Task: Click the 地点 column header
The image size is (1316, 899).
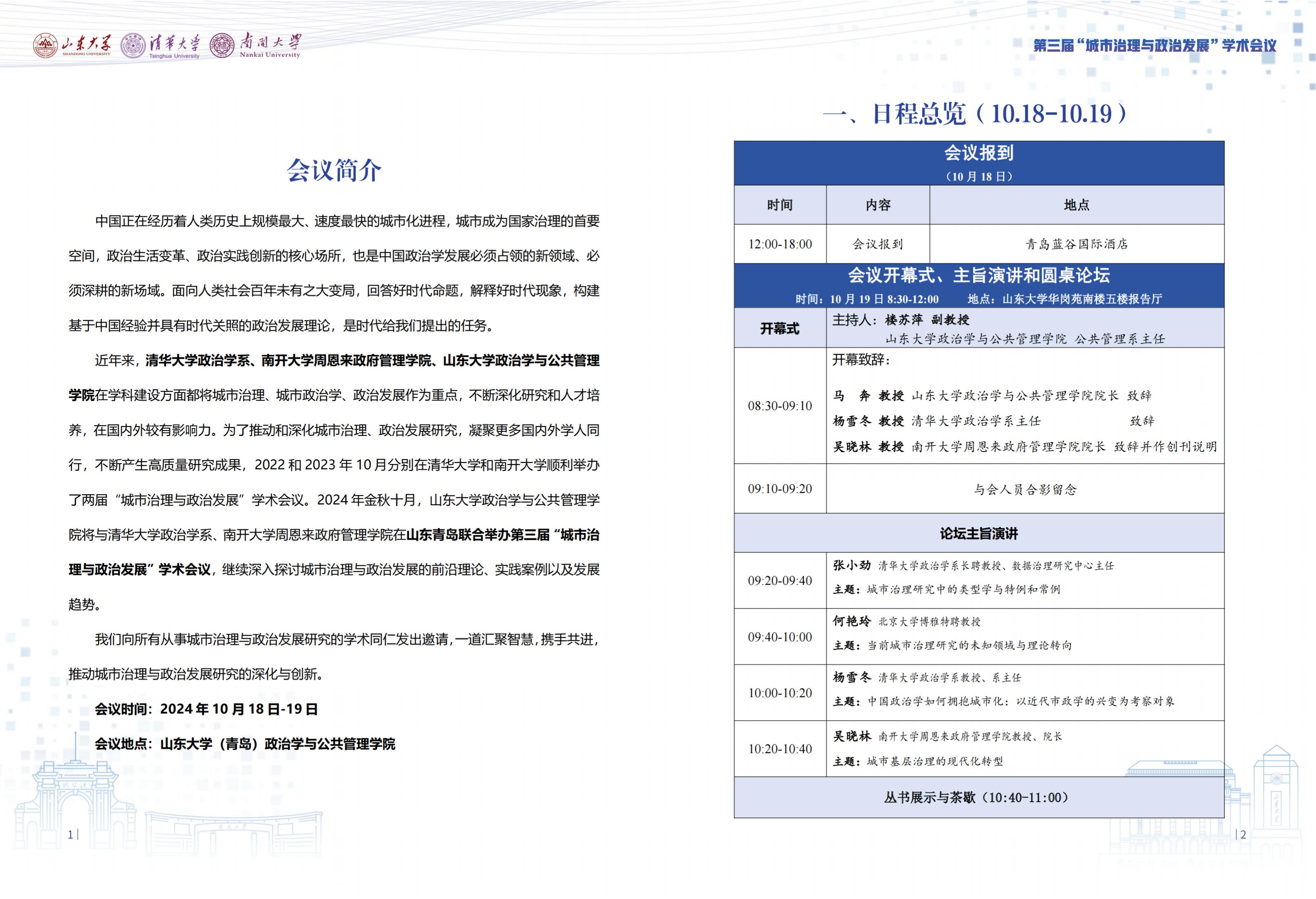Action: tap(1077, 205)
